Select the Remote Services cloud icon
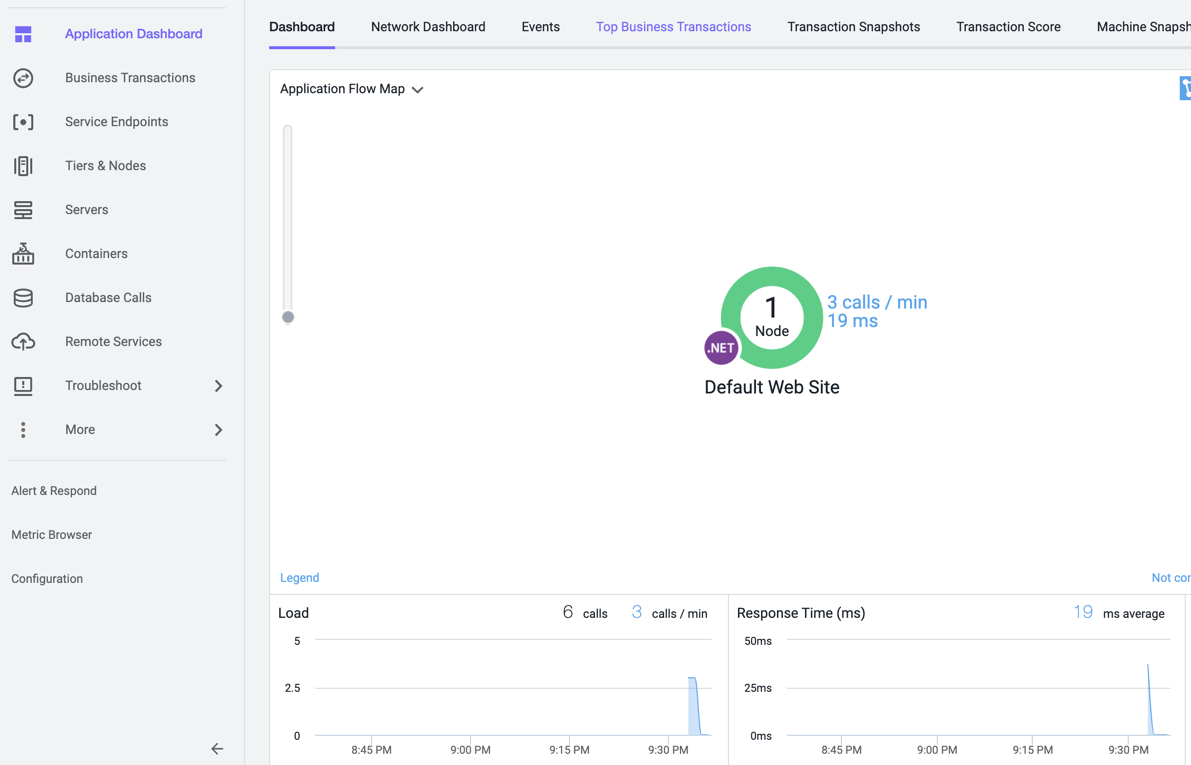 coord(23,342)
